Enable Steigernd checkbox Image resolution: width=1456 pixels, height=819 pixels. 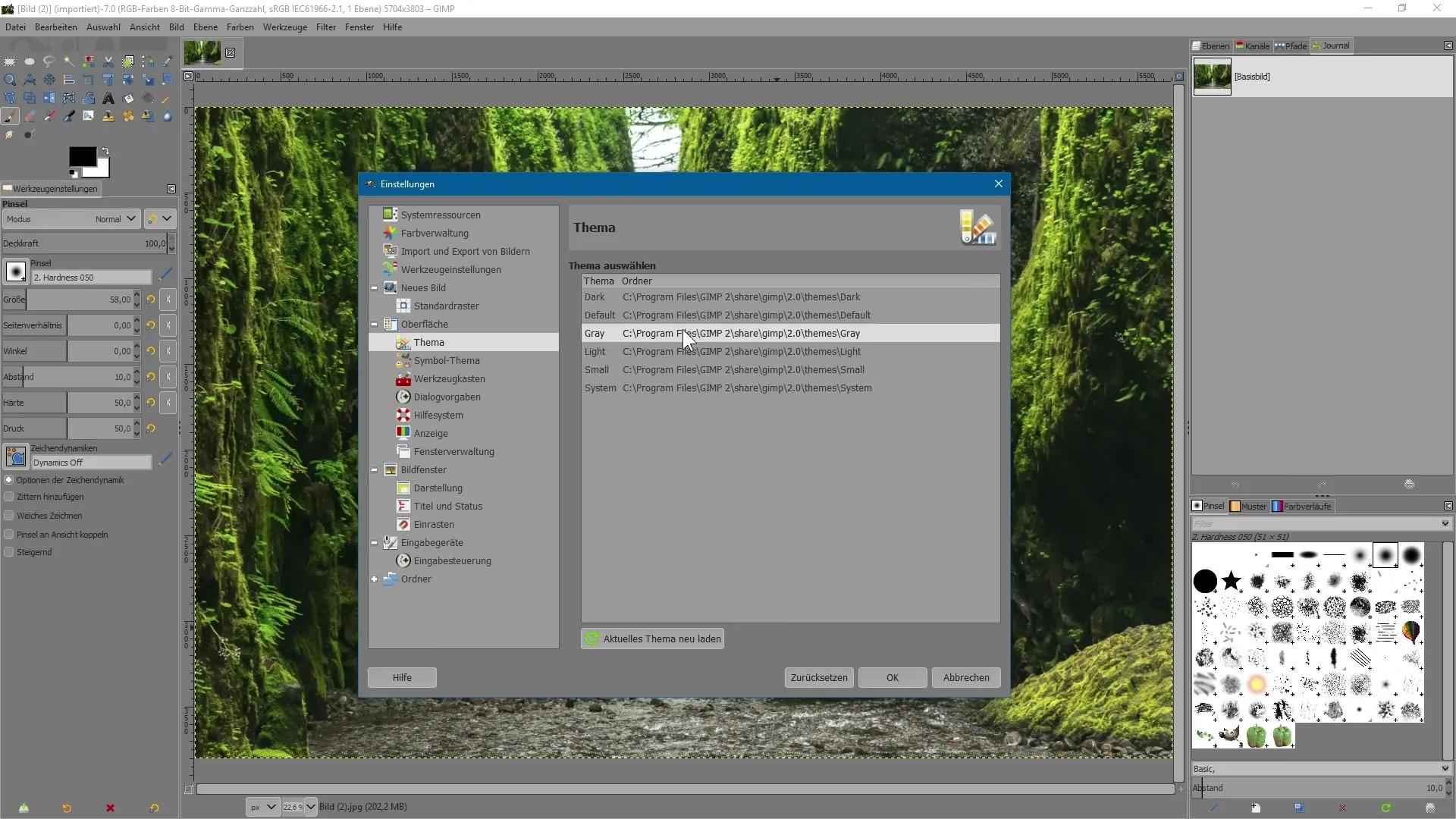(x=9, y=552)
